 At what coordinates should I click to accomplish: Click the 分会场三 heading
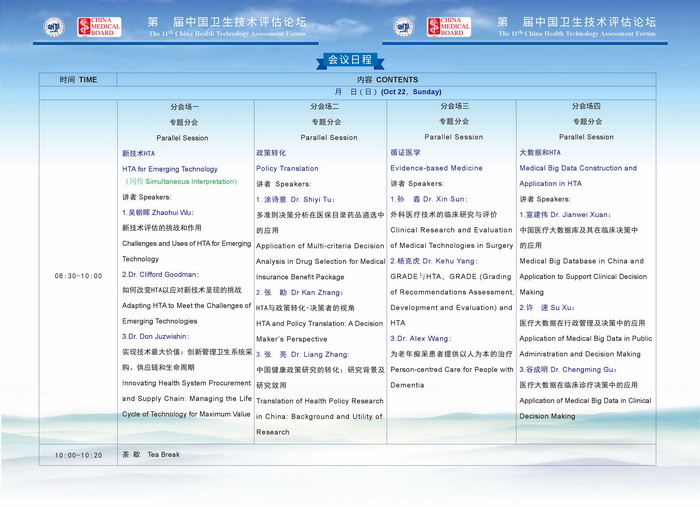pyautogui.click(x=454, y=106)
